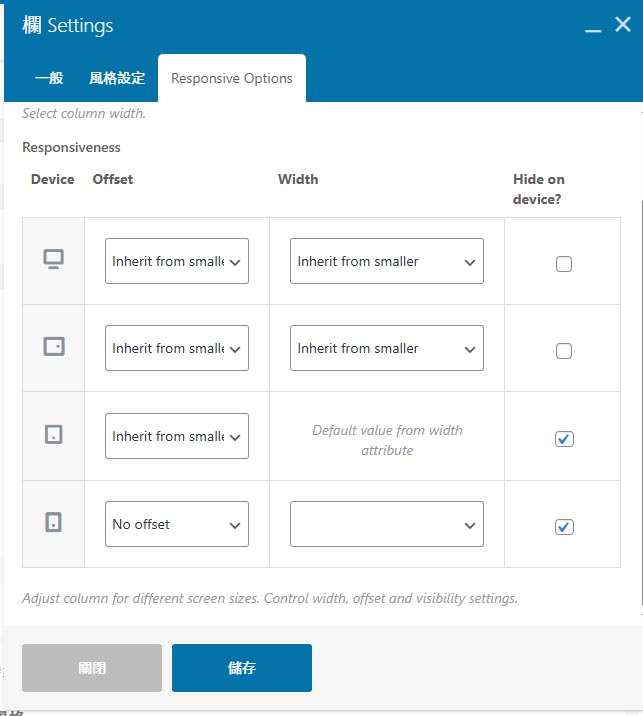
Task: Expand the landscape tablet Offset dropdown
Action: (176, 348)
